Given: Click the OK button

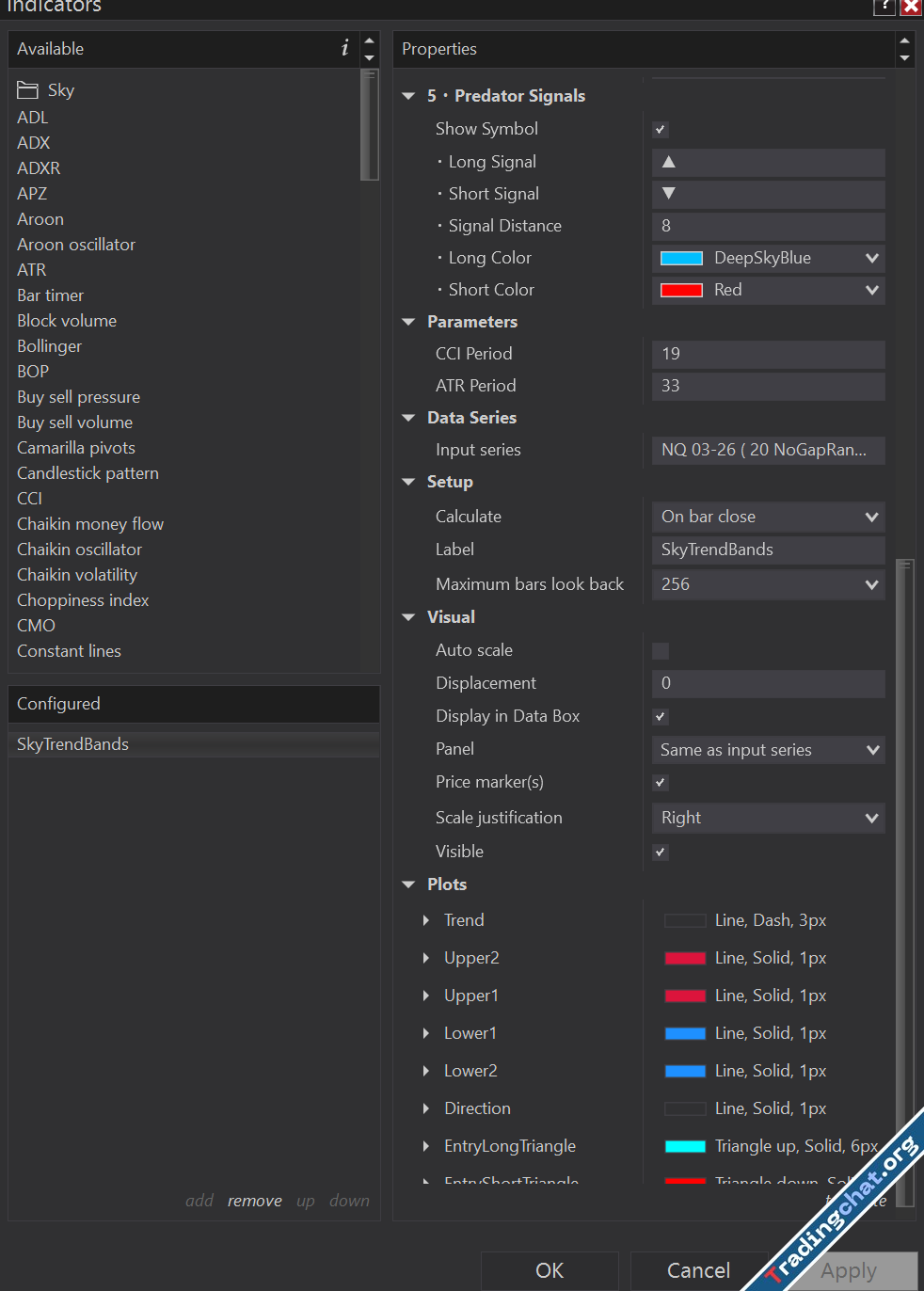Looking at the screenshot, I should tap(550, 1270).
